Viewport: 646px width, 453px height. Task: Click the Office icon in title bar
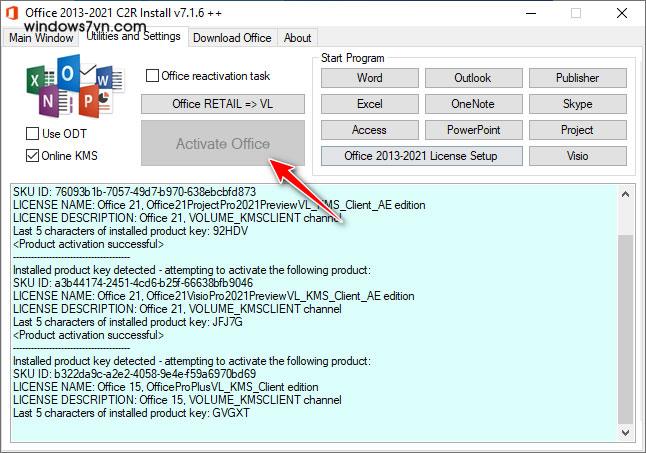coord(12,13)
